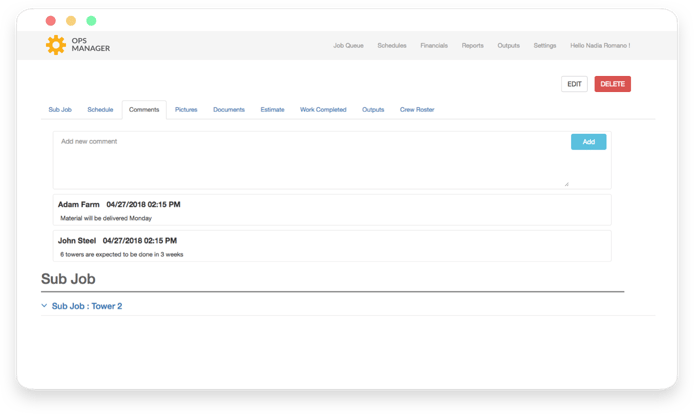The height and width of the screenshot is (414, 694).
Task: Open the Pictures tab
Action: click(186, 110)
